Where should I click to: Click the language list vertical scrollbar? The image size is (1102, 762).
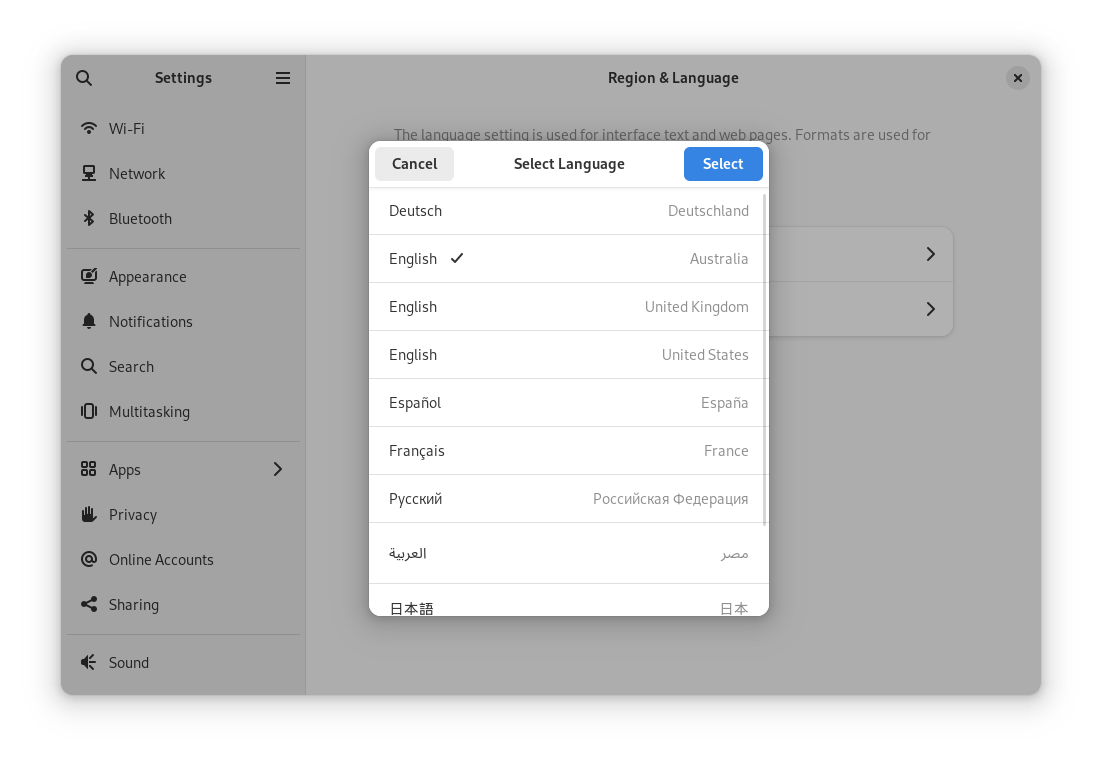click(765, 360)
